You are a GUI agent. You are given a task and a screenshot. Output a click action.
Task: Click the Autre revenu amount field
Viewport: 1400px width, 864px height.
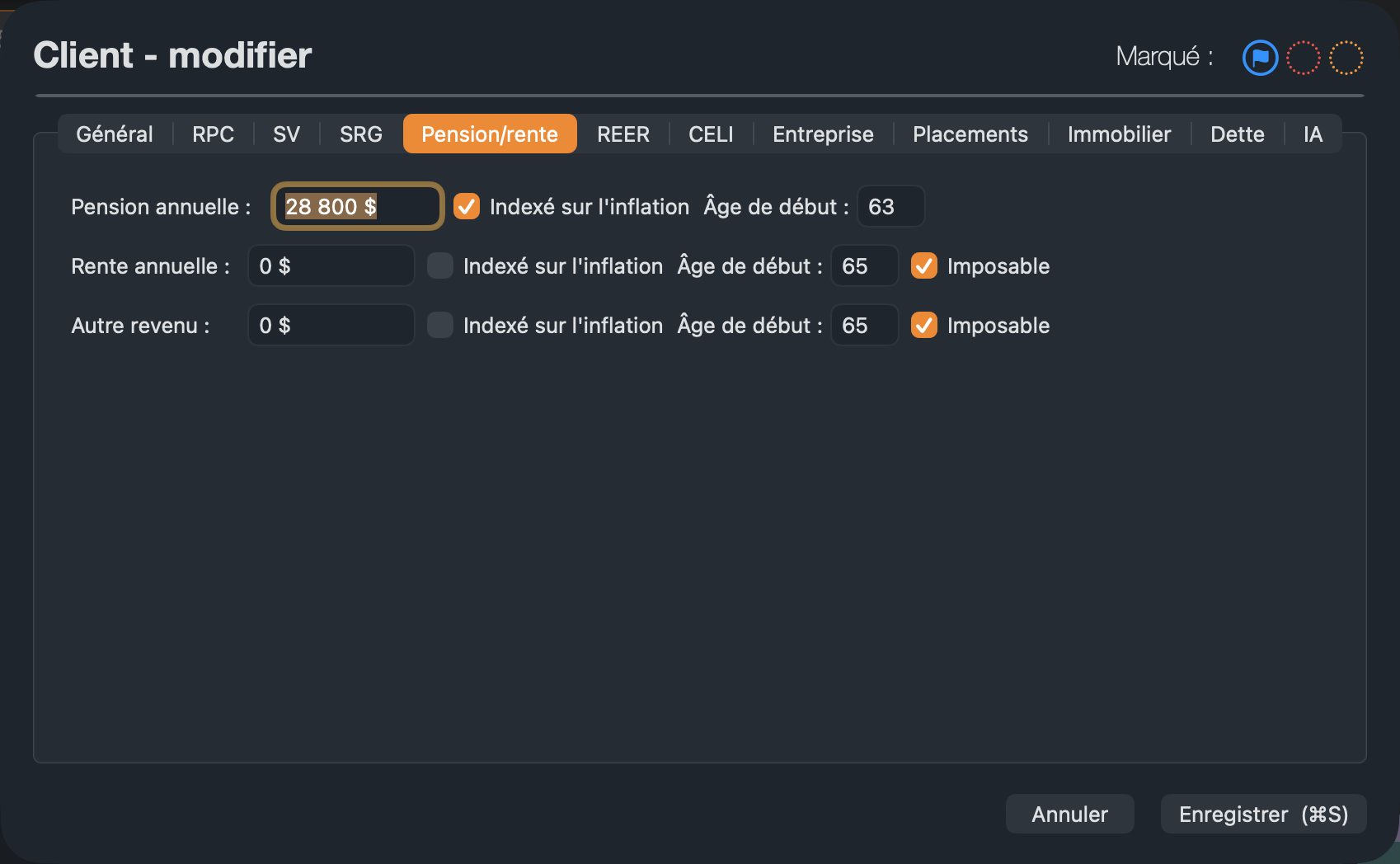point(331,325)
